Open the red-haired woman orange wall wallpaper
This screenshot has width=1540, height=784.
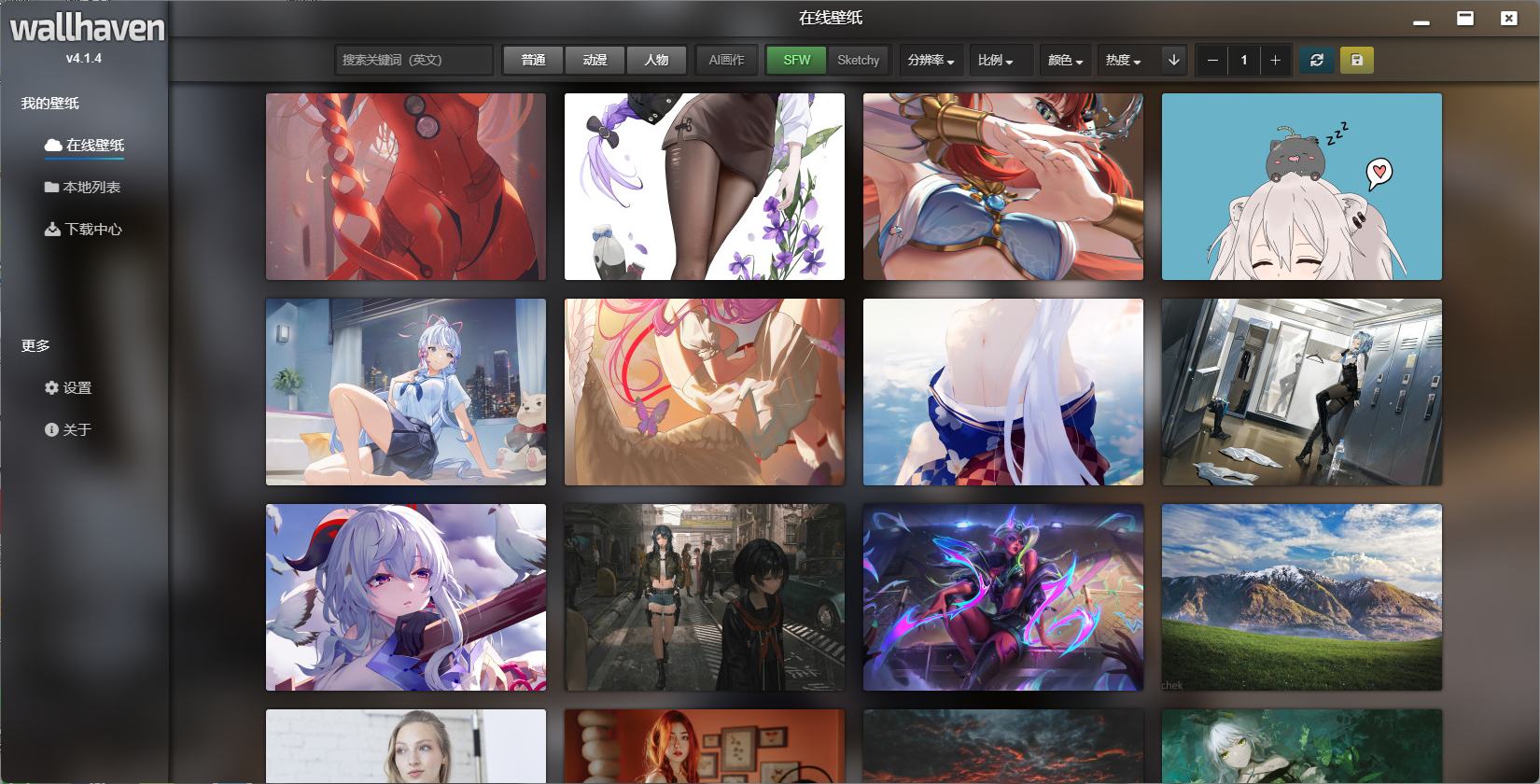[x=705, y=747]
